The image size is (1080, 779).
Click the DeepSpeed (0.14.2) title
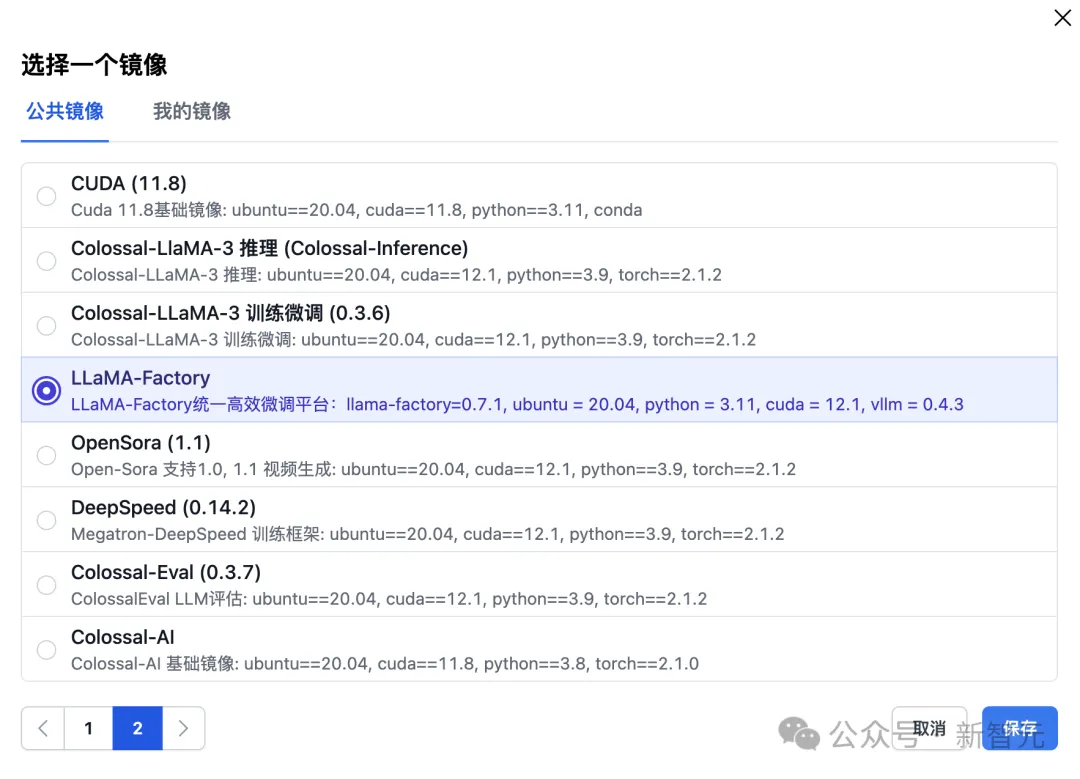[163, 508]
